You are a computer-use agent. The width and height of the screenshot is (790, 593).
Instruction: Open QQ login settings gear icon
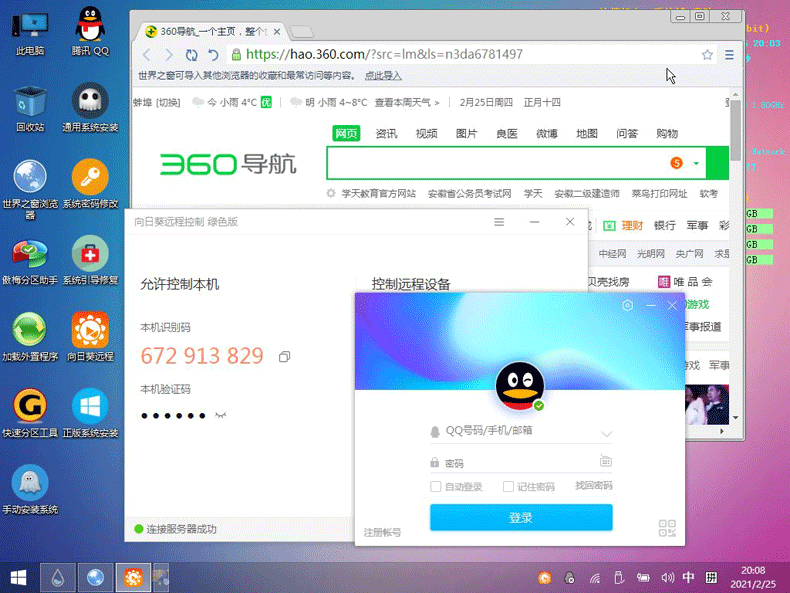pyautogui.click(x=628, y=305)
